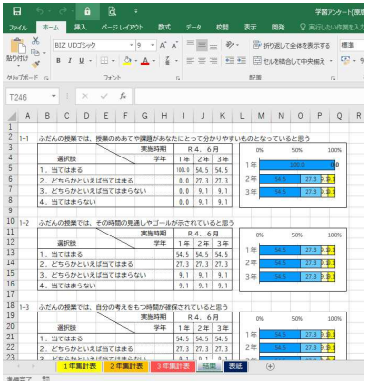
Task: Open the underline style dropdown arrow
Action: 90,61
